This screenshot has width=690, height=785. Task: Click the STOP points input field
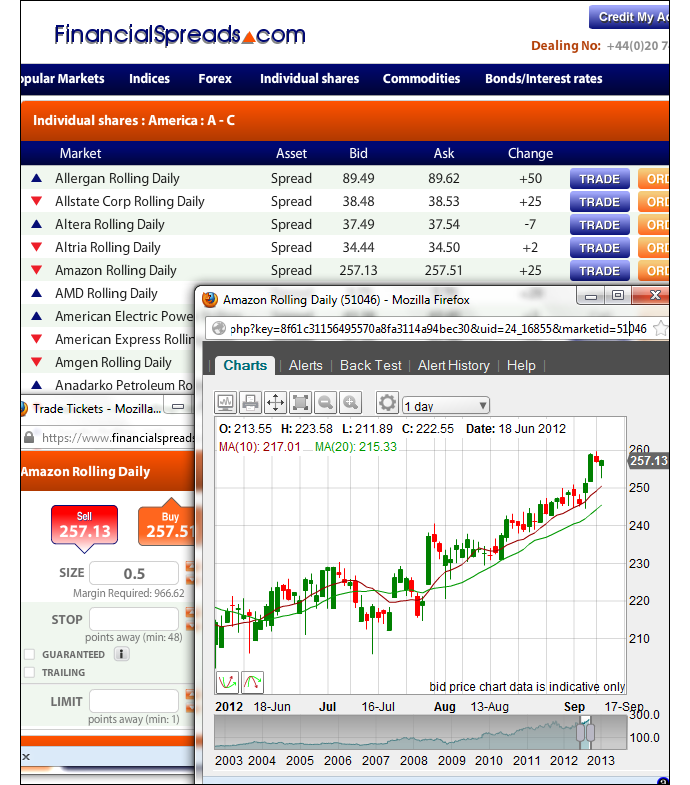point(134,619)
